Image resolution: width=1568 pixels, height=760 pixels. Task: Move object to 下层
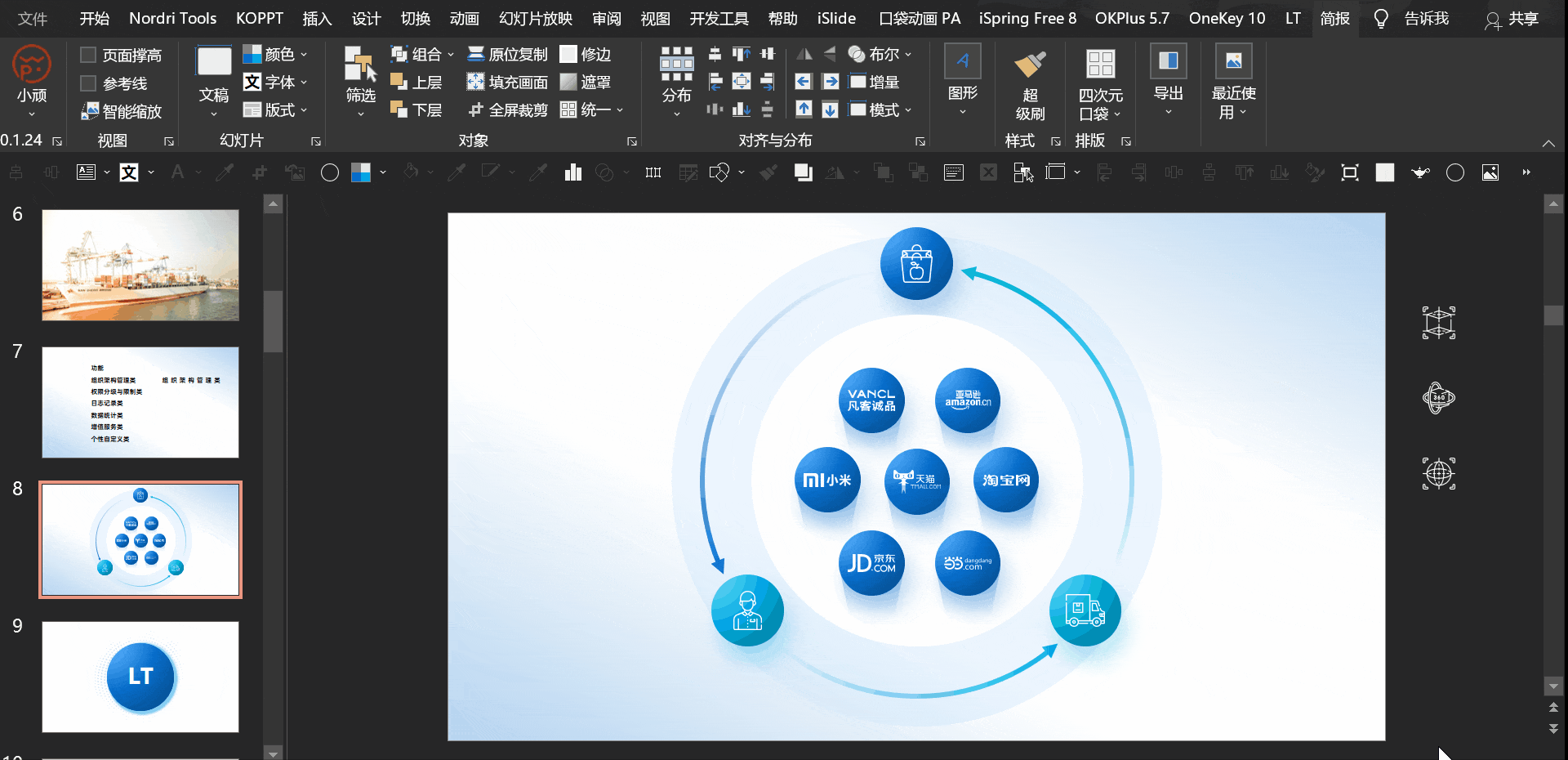pos(416,110)
